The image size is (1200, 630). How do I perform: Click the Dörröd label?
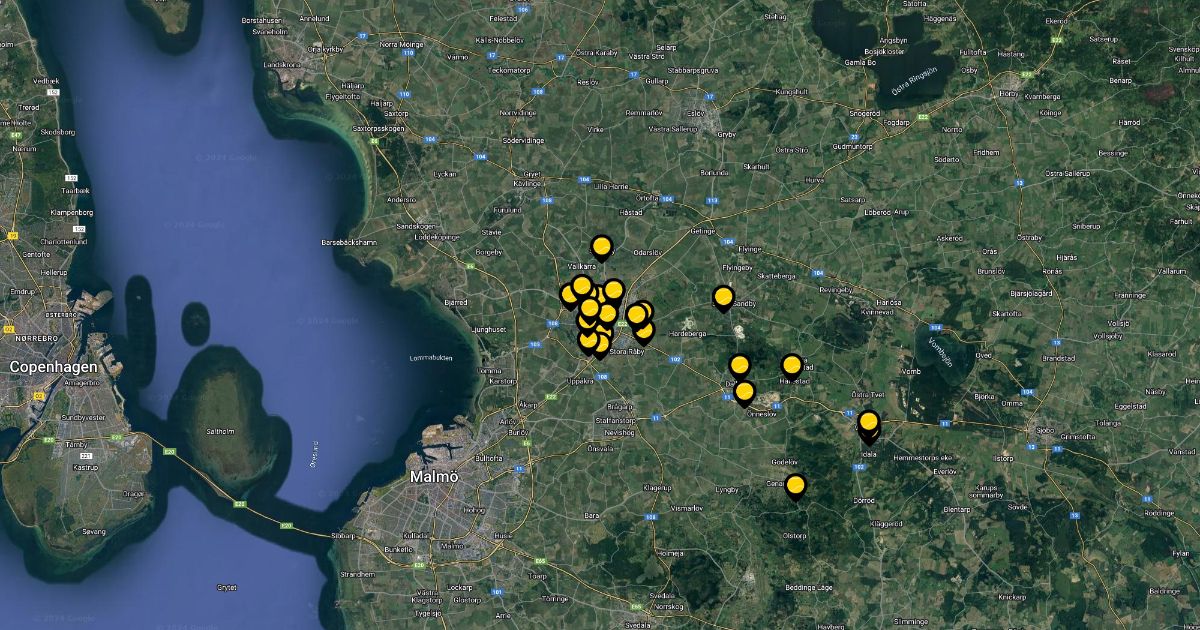tap(864, 499)
